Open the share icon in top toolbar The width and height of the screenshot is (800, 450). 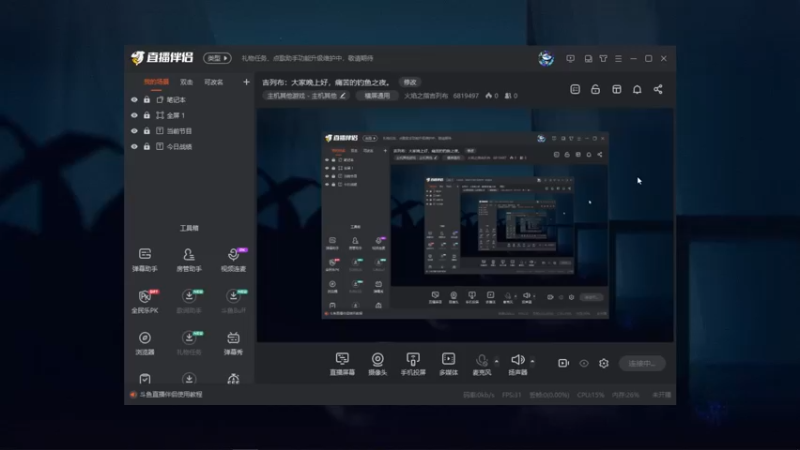658,89
